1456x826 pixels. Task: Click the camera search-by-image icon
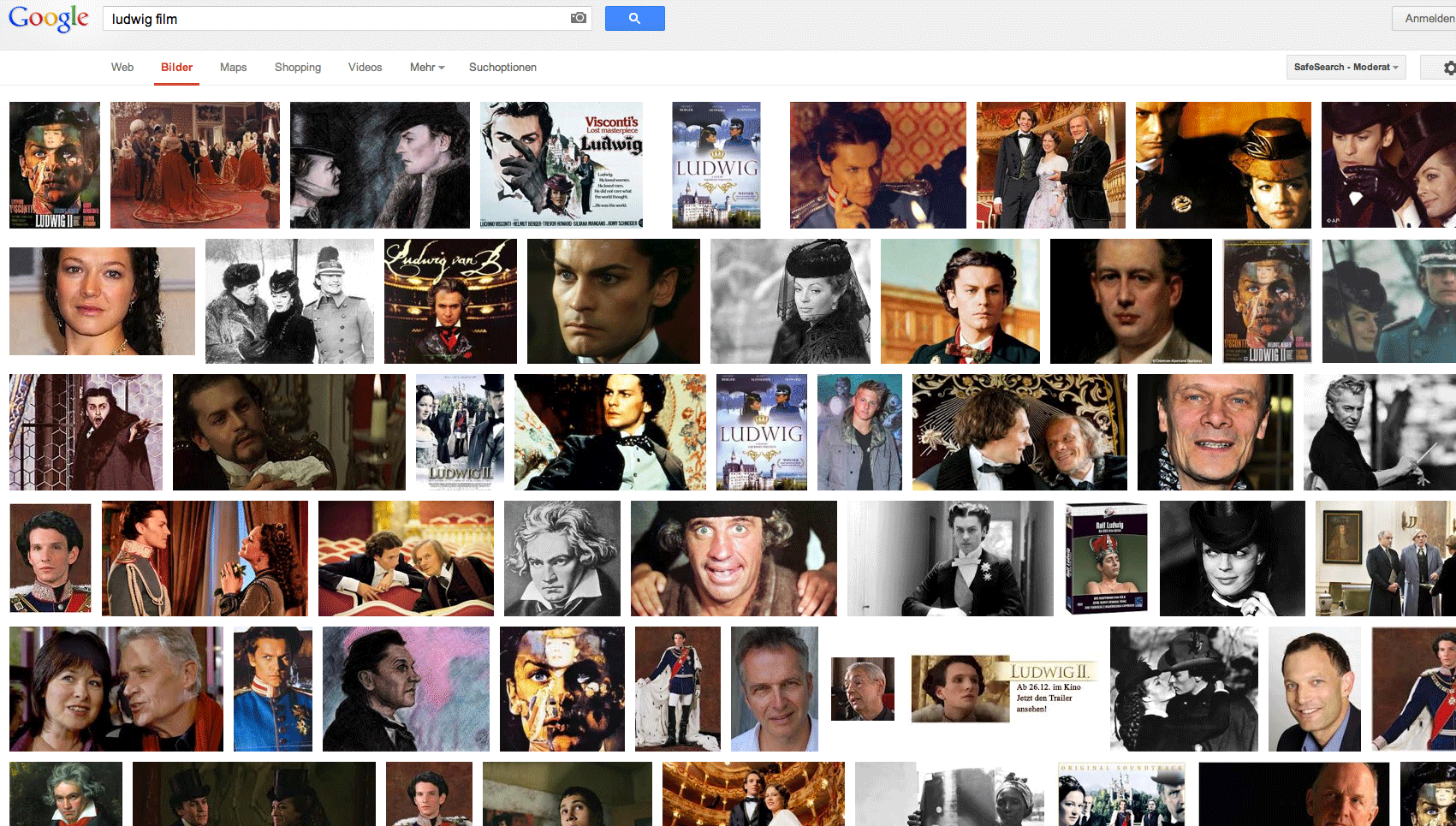click(579, 18)
